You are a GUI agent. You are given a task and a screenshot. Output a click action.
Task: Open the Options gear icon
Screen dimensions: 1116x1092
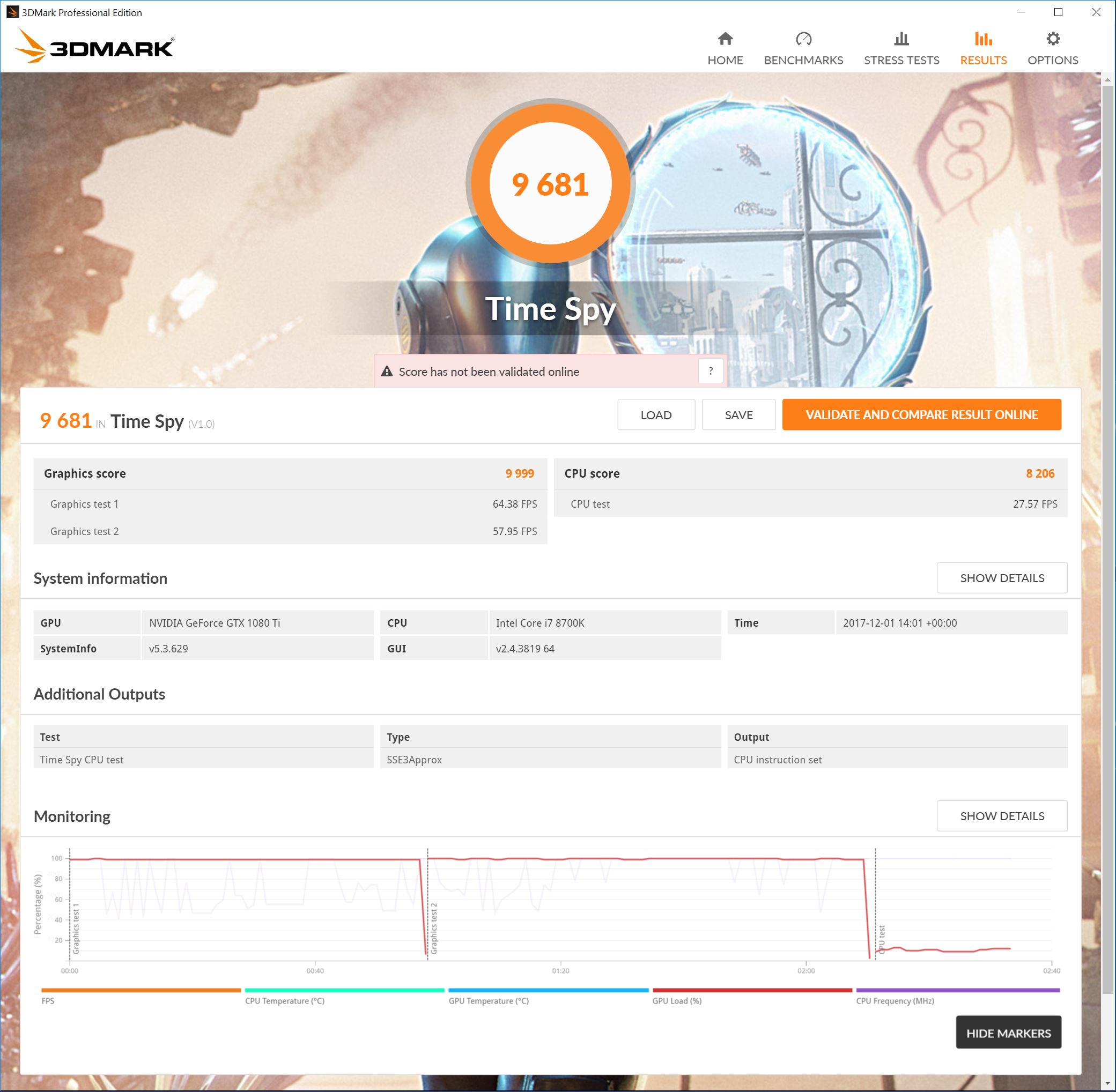tap(1053, 39)
